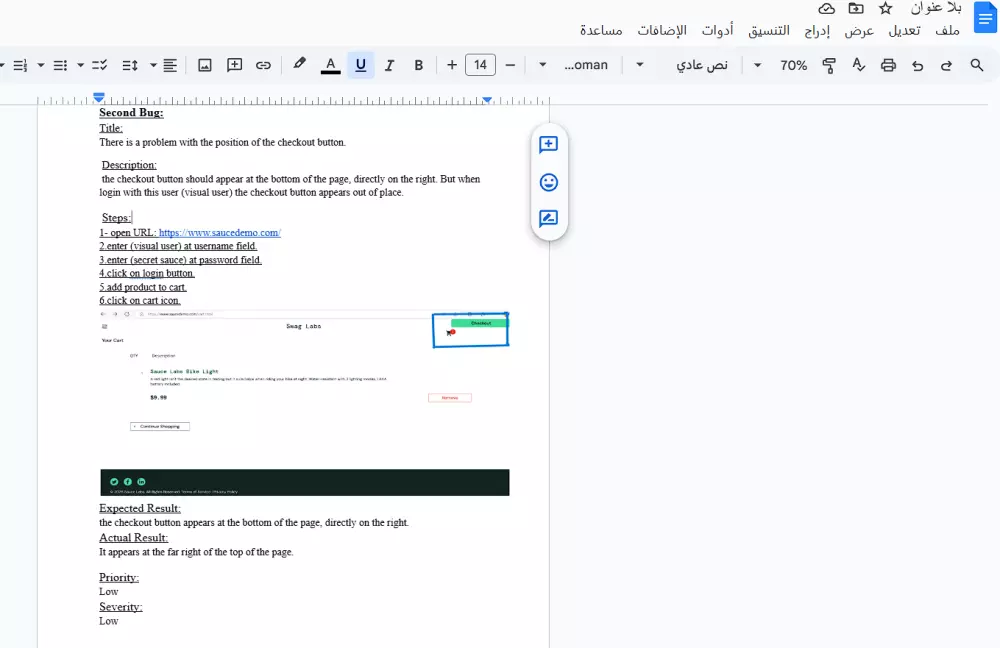
Task: Disable underline formatting
Action: (360, 65)
